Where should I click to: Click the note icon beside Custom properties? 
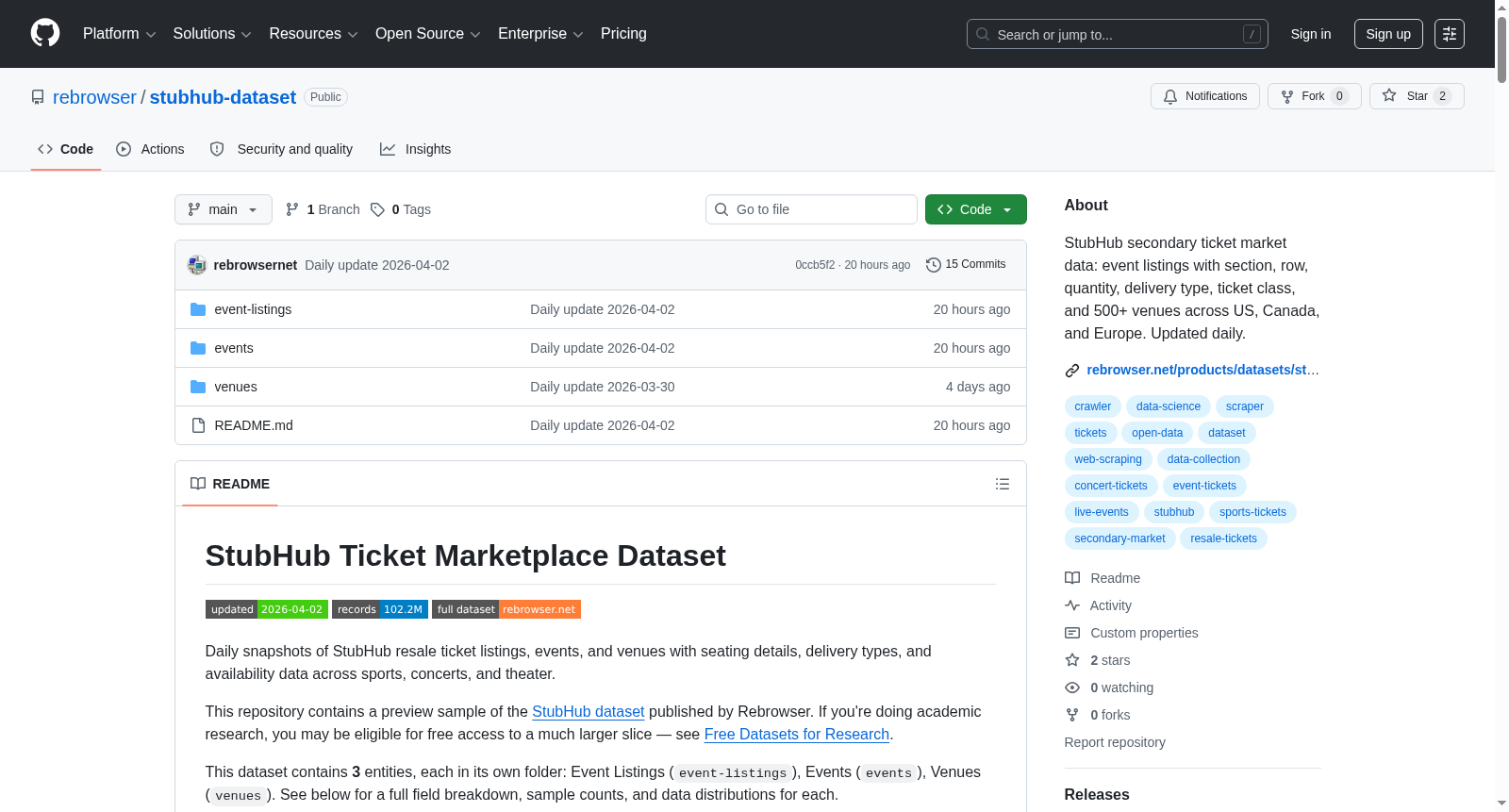1072,633
